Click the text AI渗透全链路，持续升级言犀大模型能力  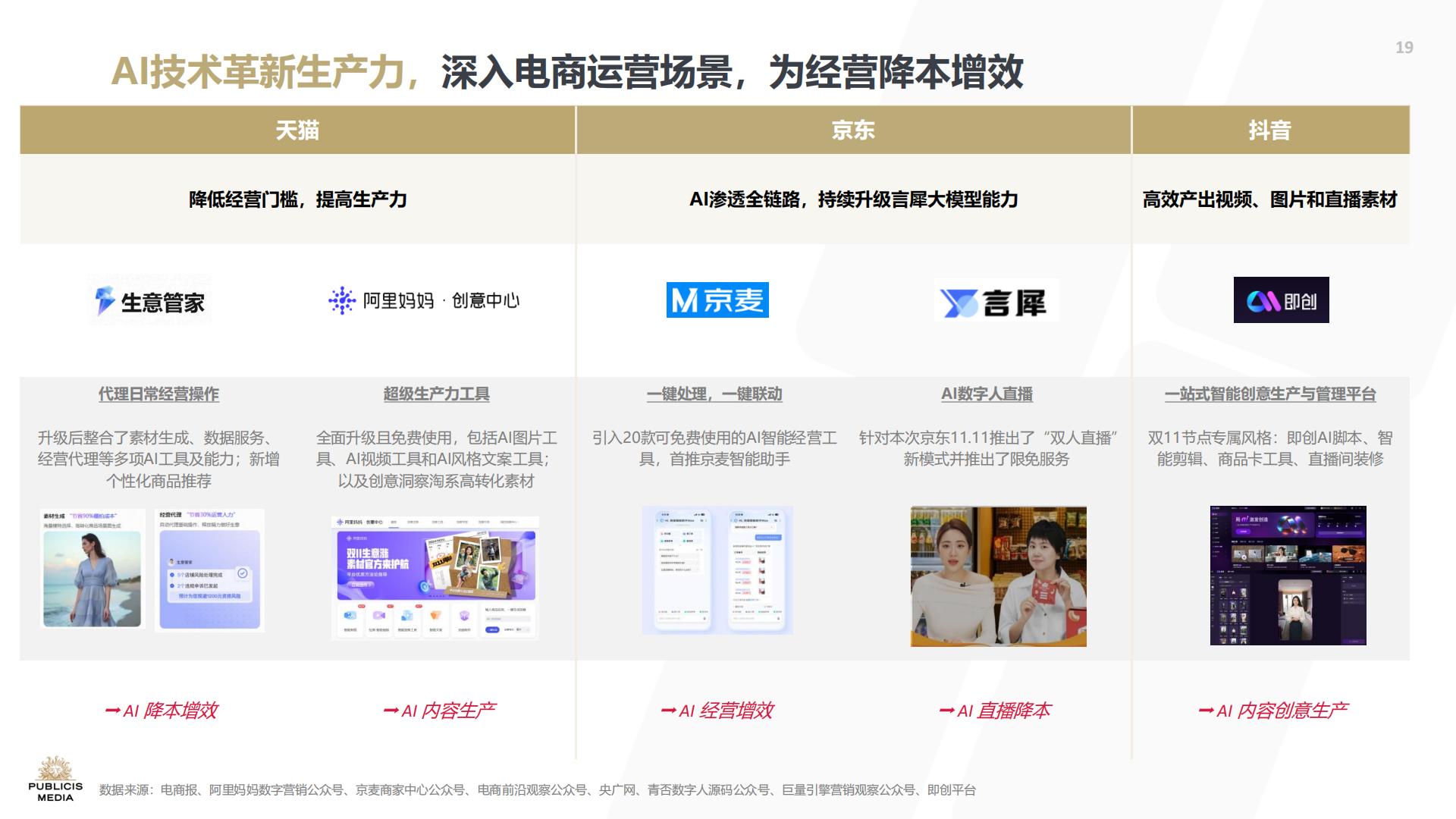[x=853, y=199]
